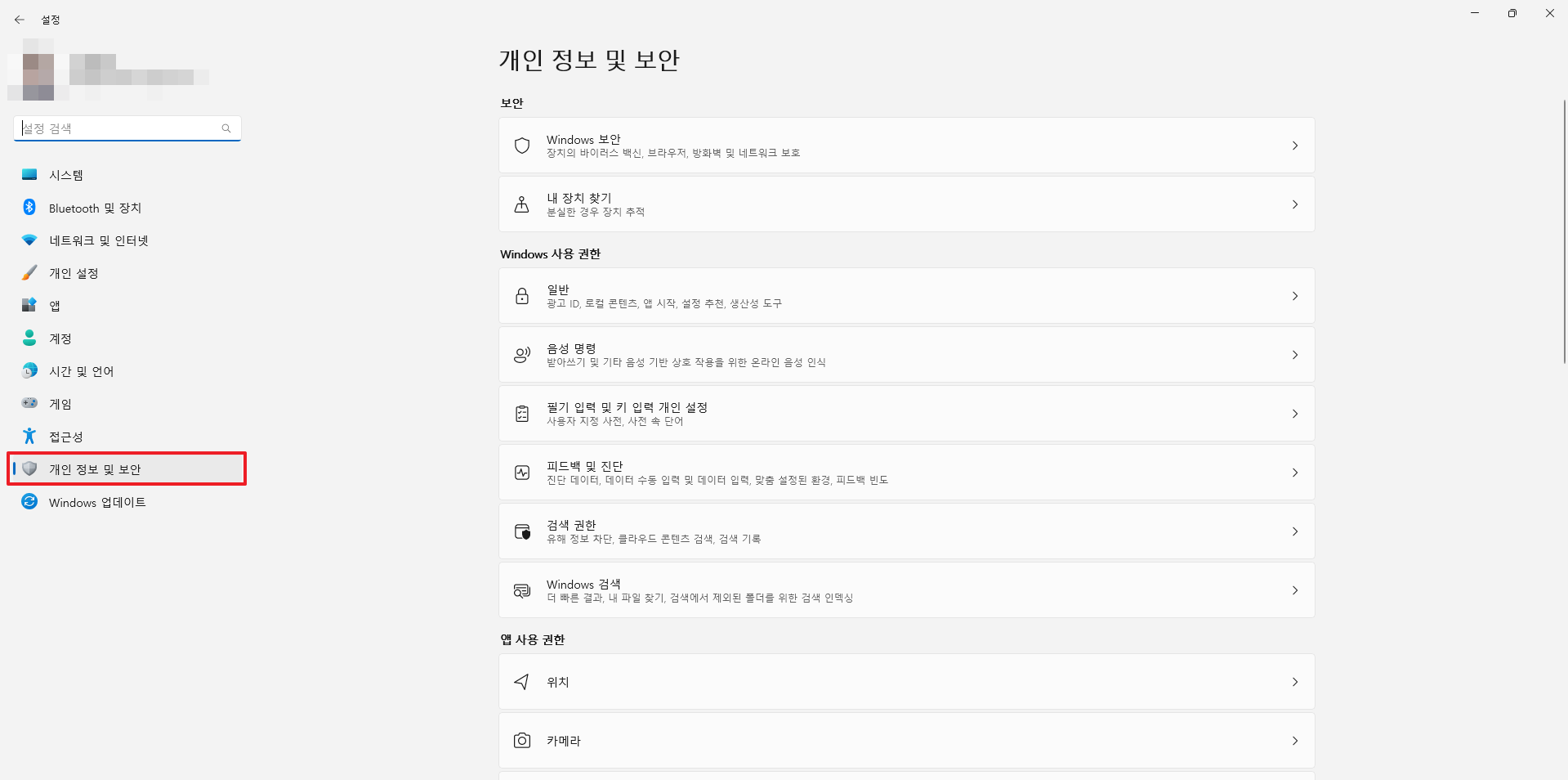
Task: Click the 내 장치 찾기 person-location icon
Action: tap(522, 204)
